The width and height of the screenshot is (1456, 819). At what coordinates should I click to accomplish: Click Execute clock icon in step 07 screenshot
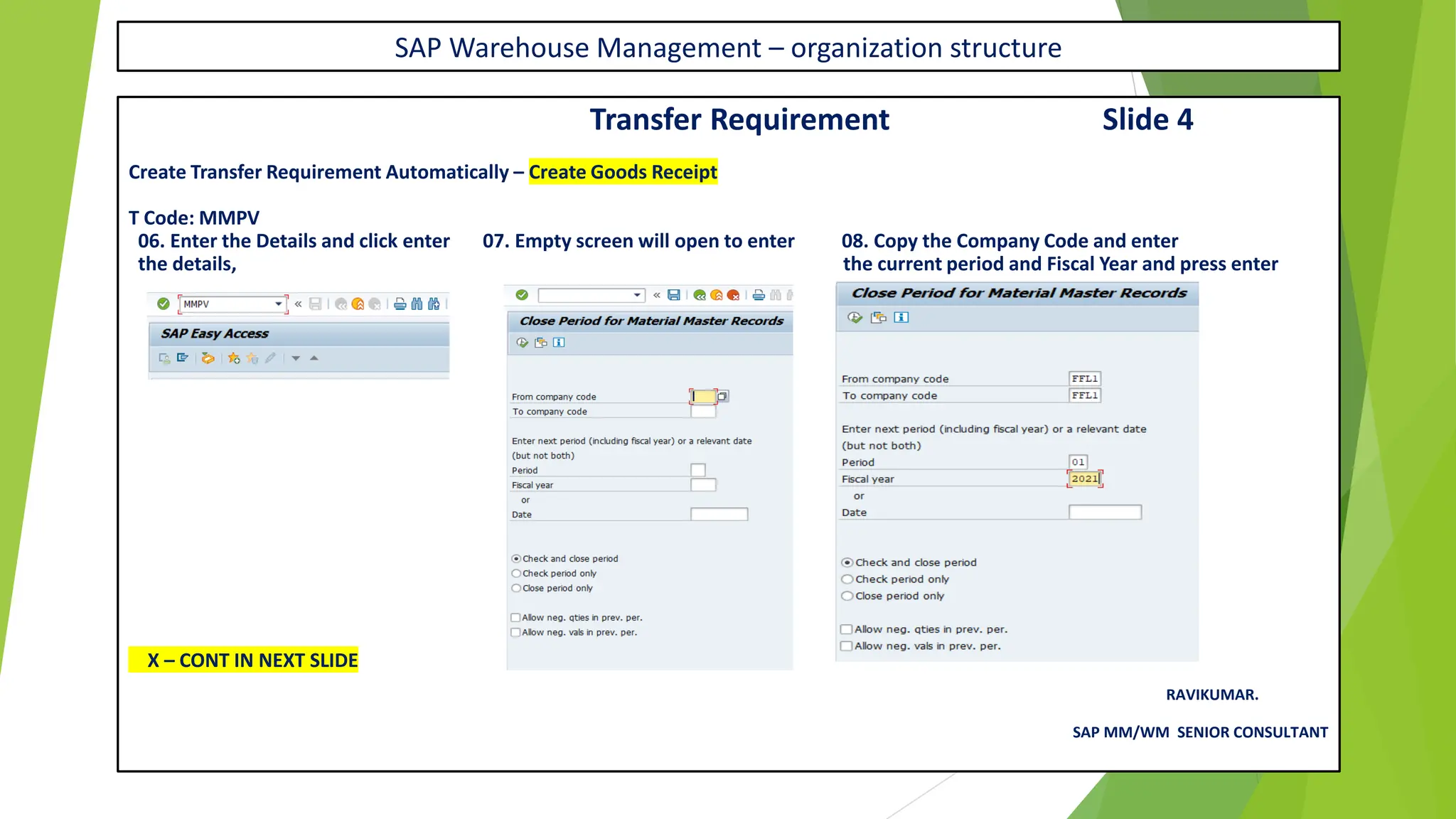tap(523, 343)
